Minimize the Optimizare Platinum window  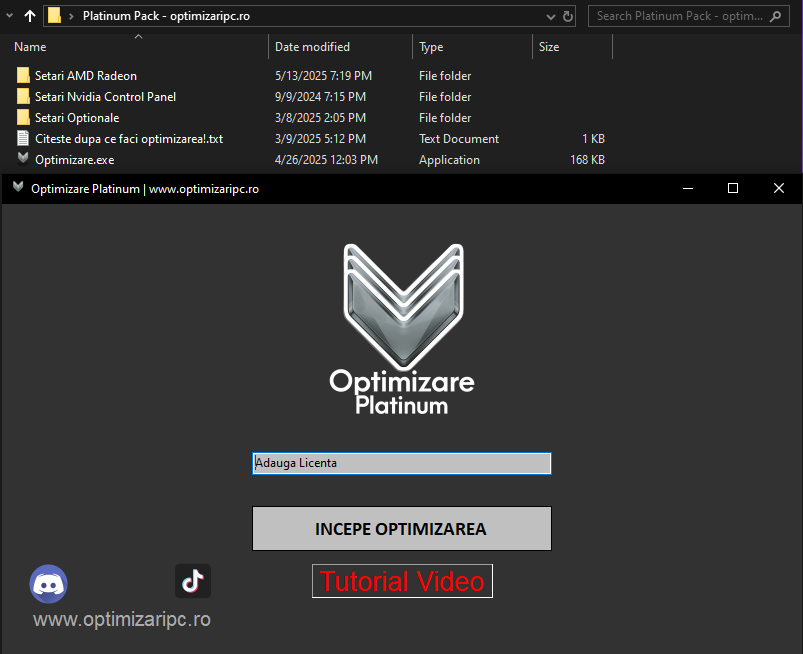[x=688, y=188]
